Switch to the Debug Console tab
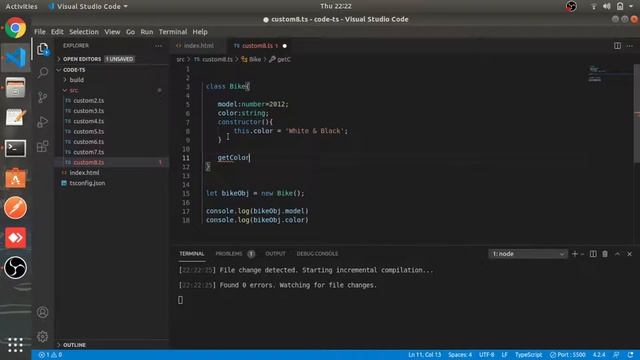This screenshot has height=360, width=640. (x=317, y=254)
